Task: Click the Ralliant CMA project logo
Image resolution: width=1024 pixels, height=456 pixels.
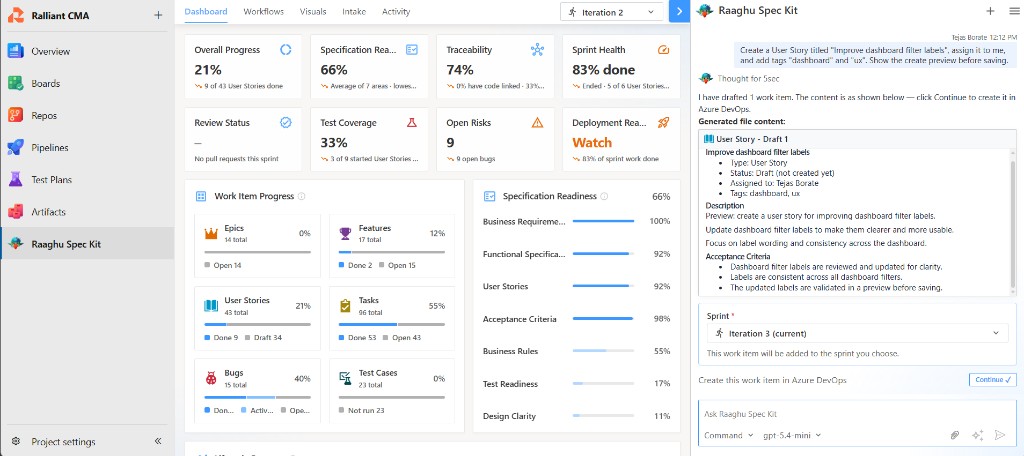Action: [16, 15]
